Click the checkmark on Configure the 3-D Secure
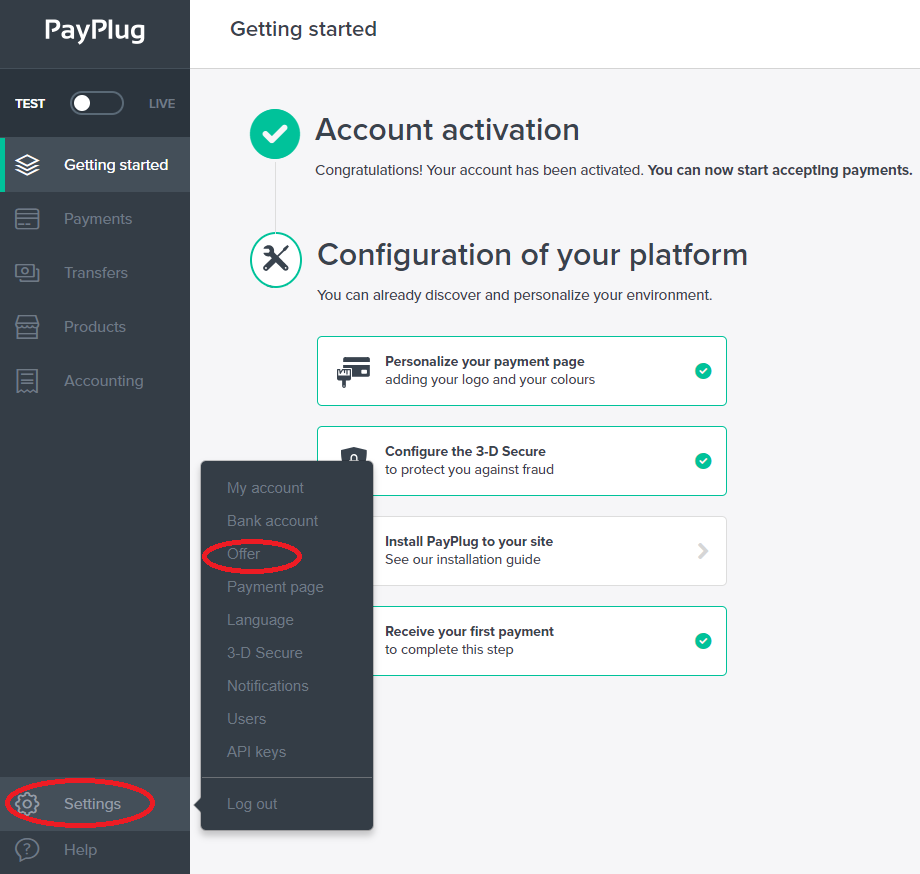 703,461
